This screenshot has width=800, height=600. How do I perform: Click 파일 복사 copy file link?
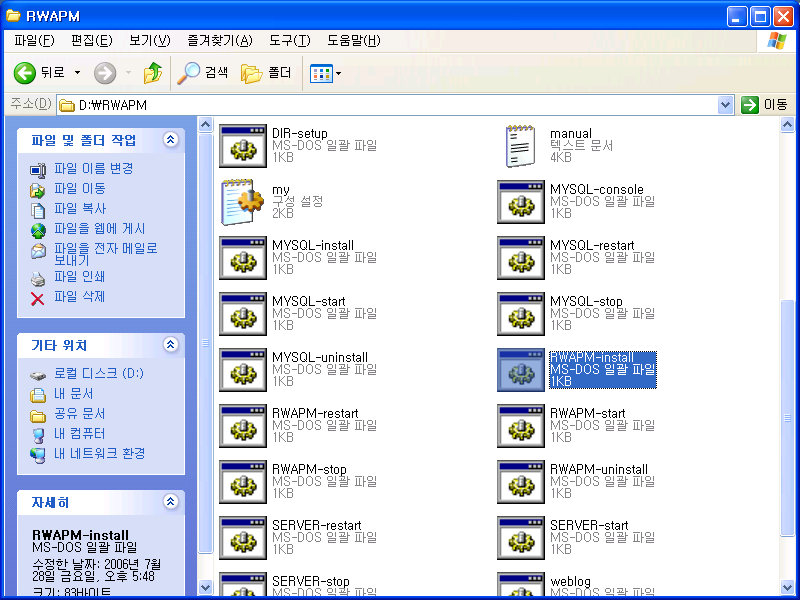click(80, 208)
